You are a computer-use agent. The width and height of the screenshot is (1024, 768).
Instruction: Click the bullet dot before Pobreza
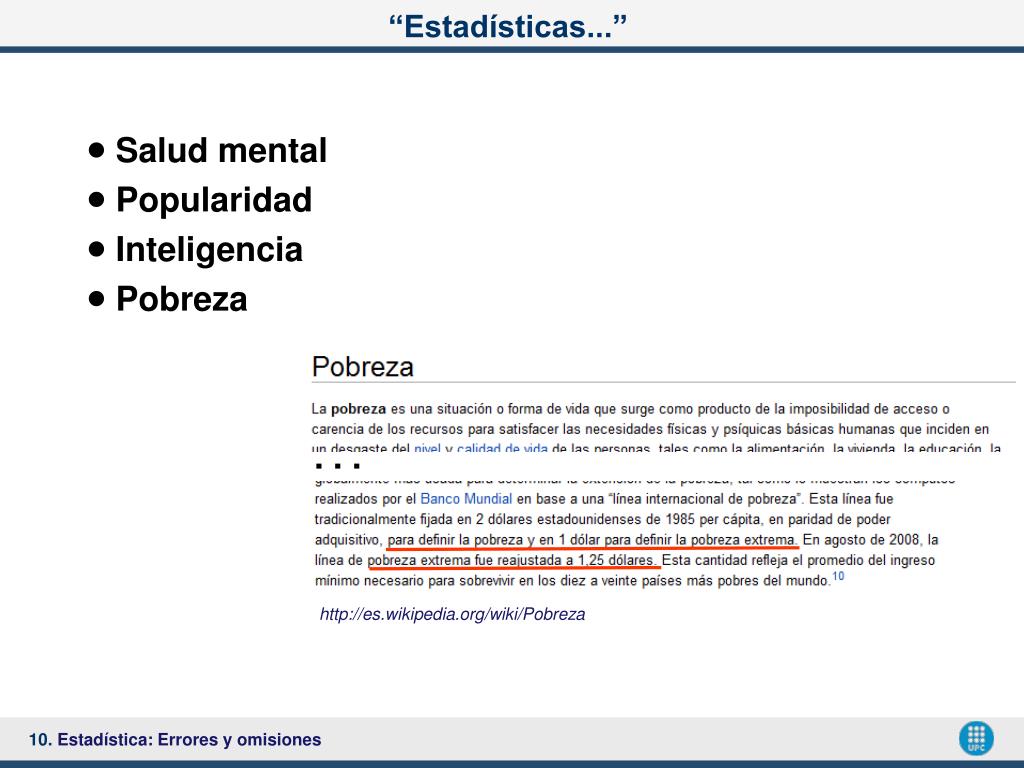click(97, 299)
